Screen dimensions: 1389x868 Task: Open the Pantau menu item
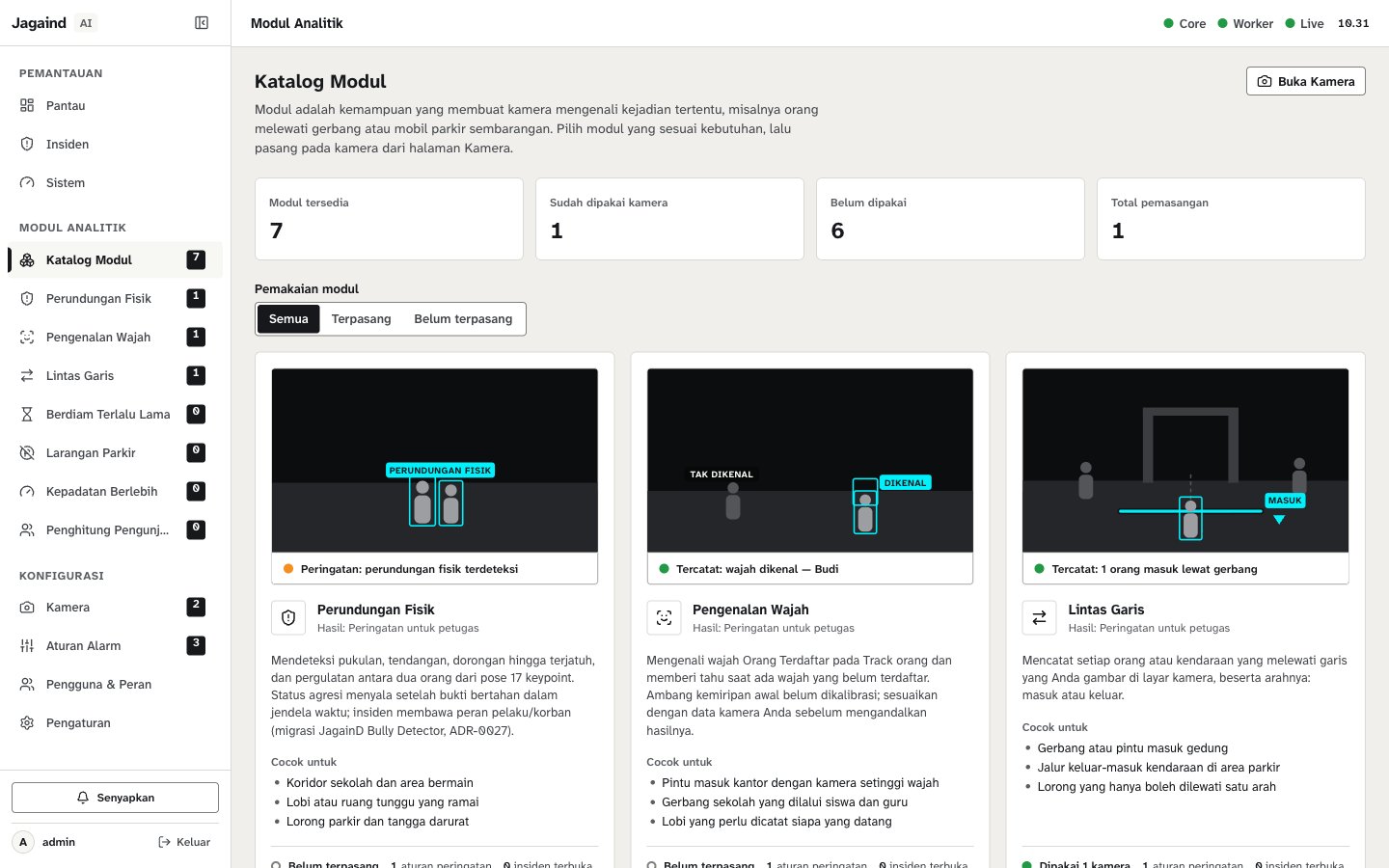[116, 106]
